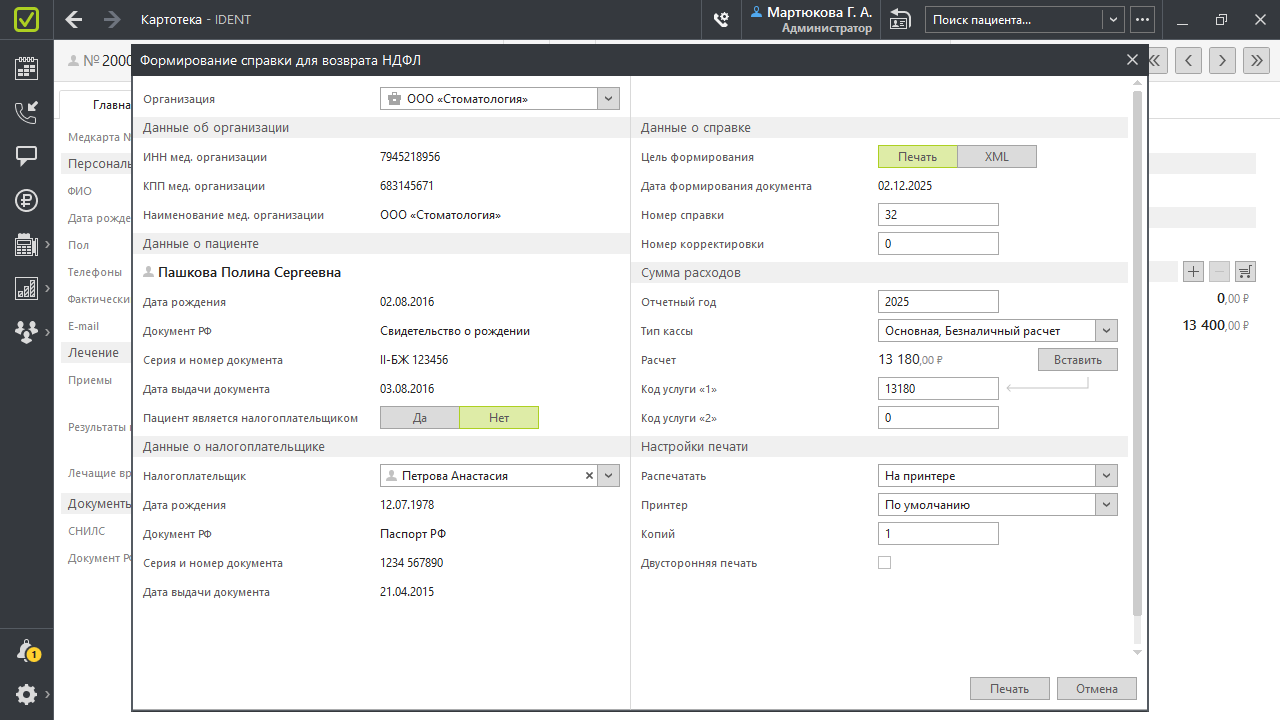Open the schedule calendar sidebar icon
This screenshot has width=1280, height=720.
tap(26, 68)
